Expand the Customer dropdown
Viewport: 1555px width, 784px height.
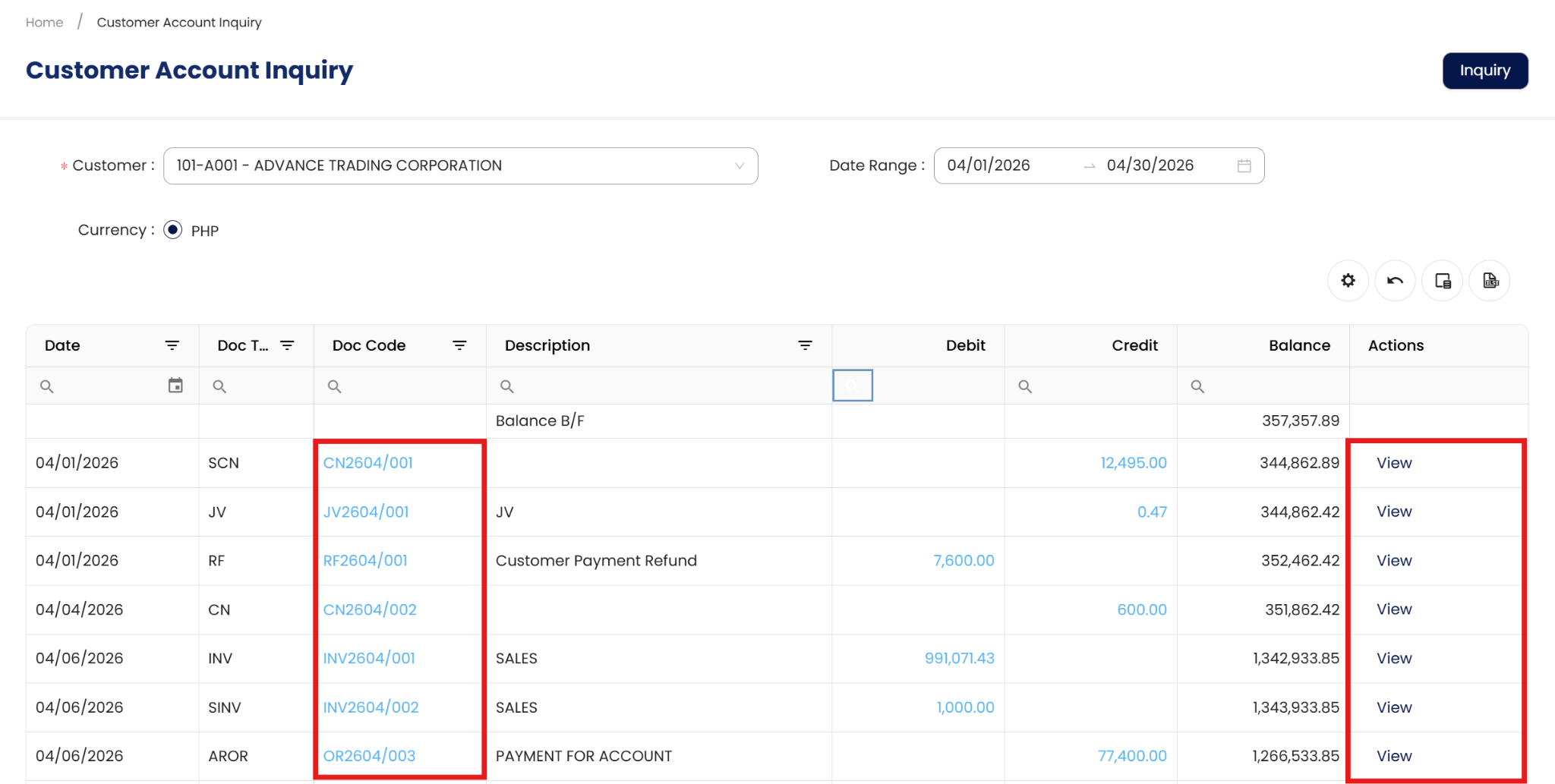click(x=460, y=165)
